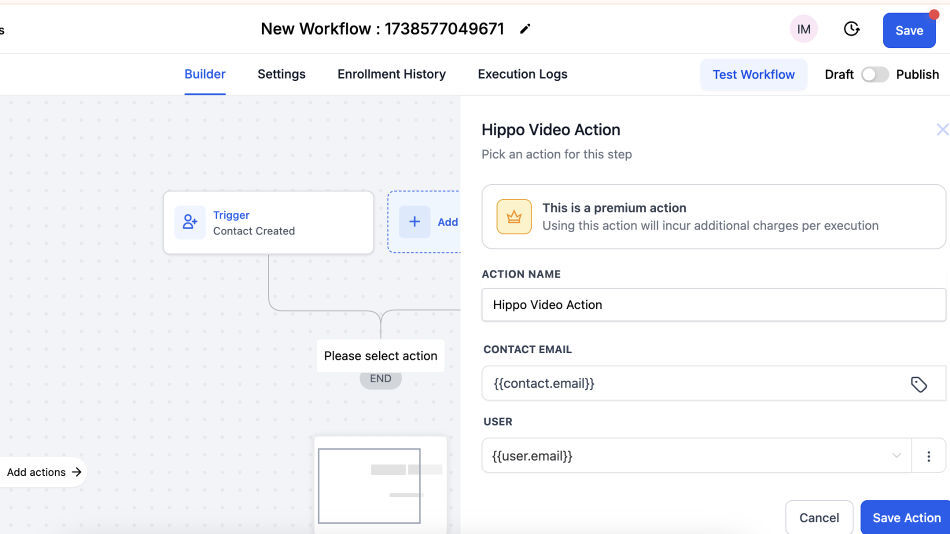Open the Execution Logs tab
The width and height of the screenshot is (950, 534).
(x=522, y=74)
